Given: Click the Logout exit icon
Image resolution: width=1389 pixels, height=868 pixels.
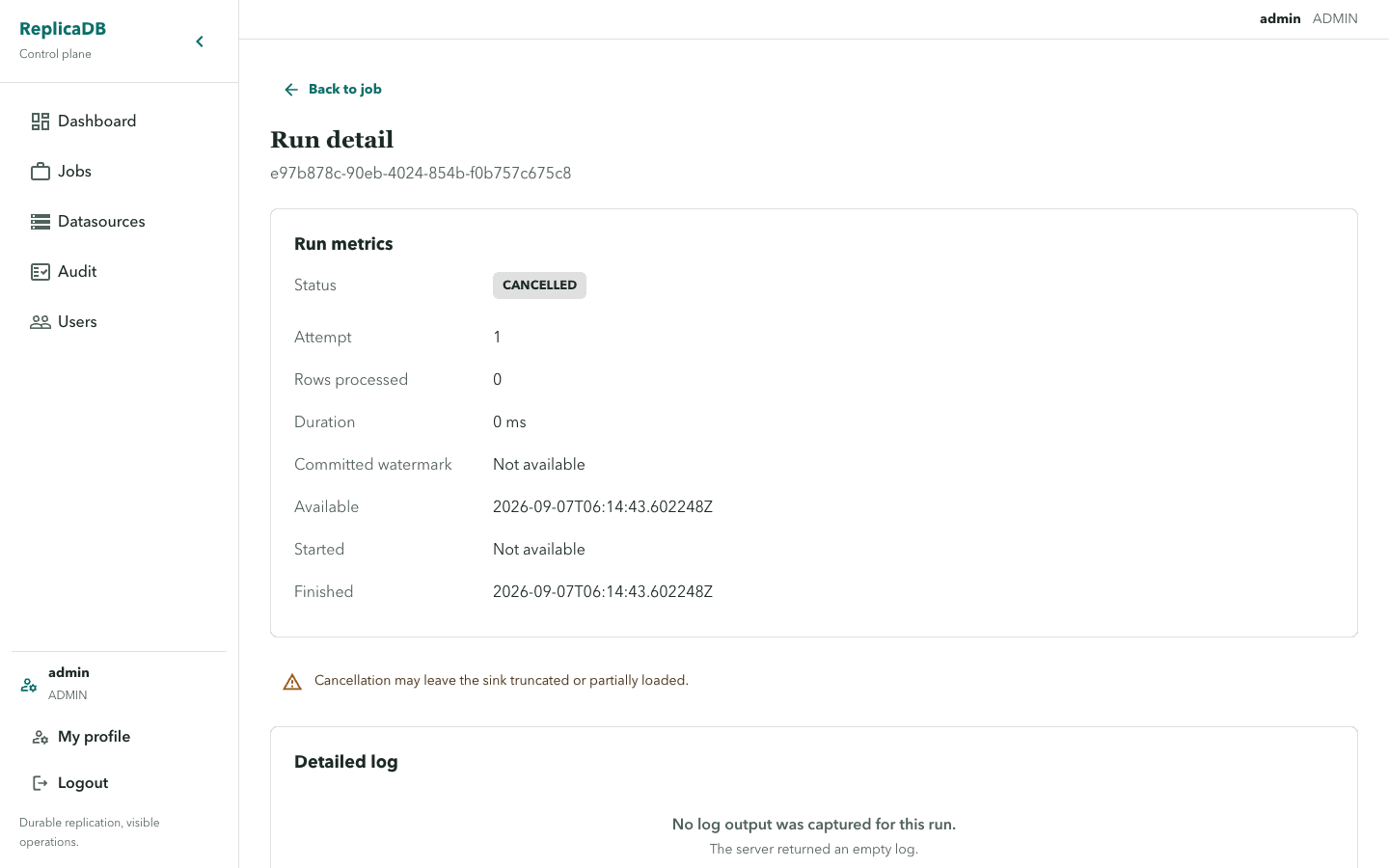Looking at the screenshot, I should (41, 783).
